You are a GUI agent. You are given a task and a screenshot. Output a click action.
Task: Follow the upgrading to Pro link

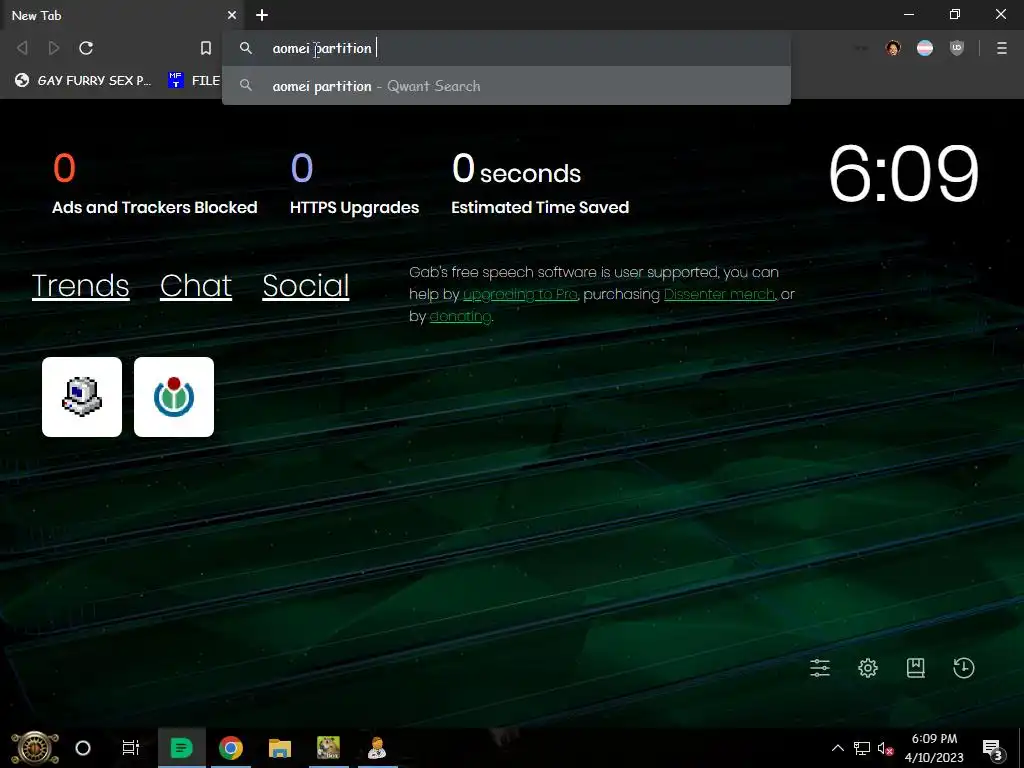(x=520, y=295)
